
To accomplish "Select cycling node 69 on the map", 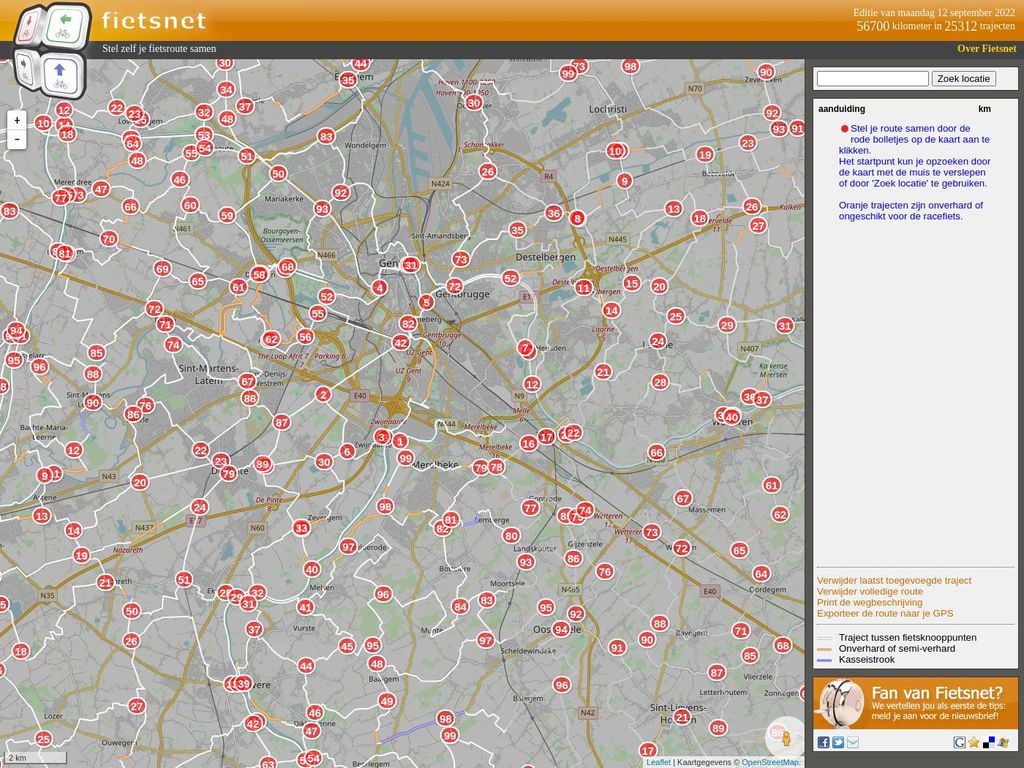I will (x=163, y=268).
